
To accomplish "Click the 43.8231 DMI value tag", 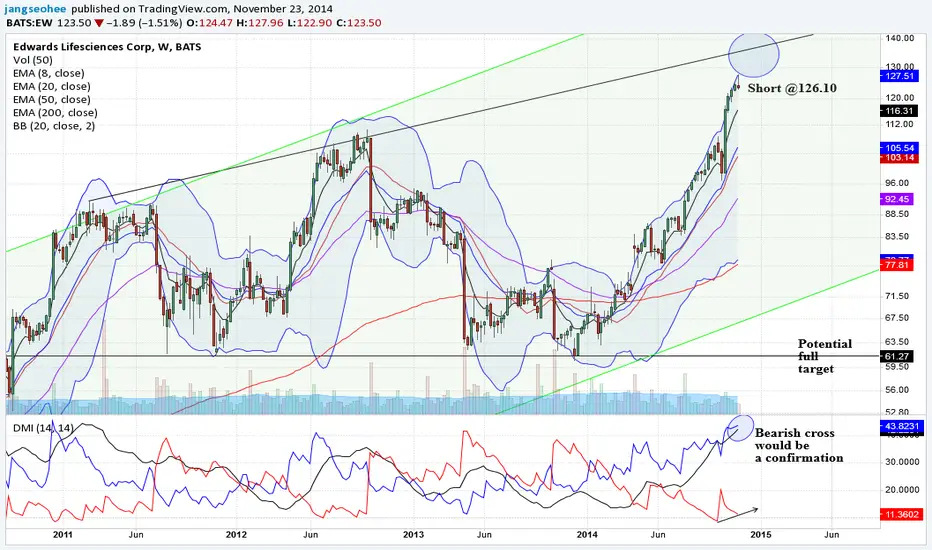I will (x=902, y=426).
